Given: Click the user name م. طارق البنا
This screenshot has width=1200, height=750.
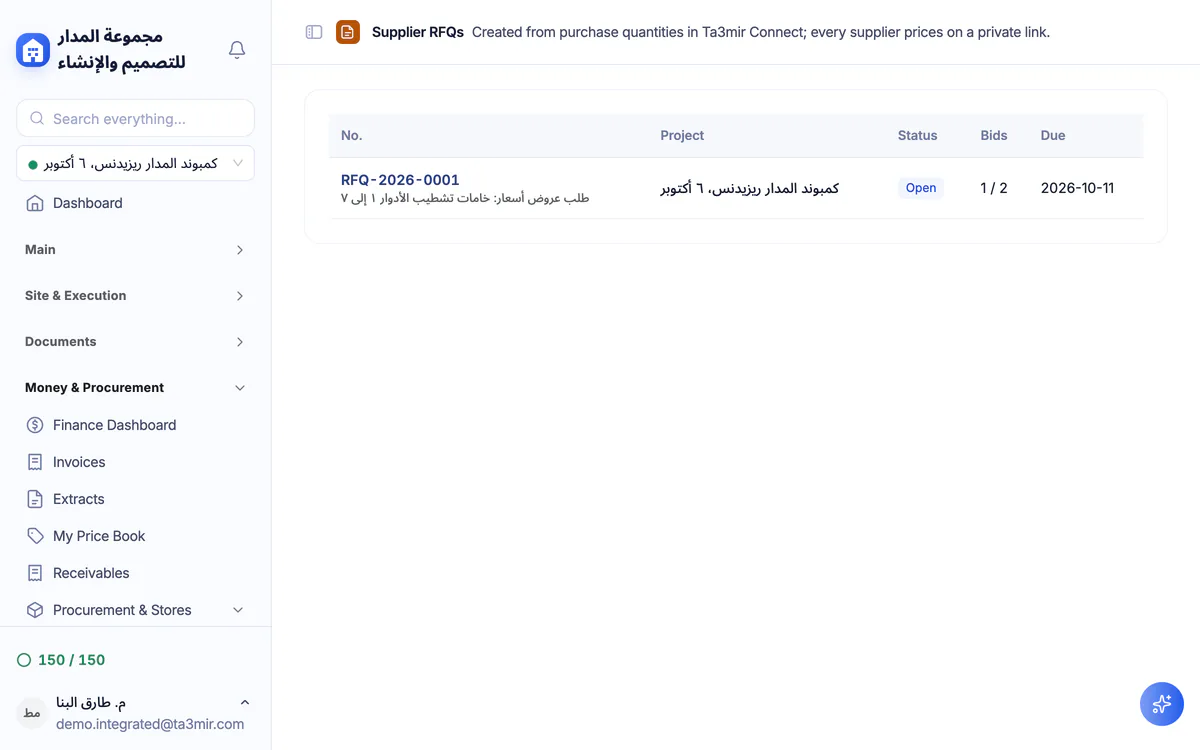Looking at the screenshot, I should pyautogui.click(x=90, y=703).
